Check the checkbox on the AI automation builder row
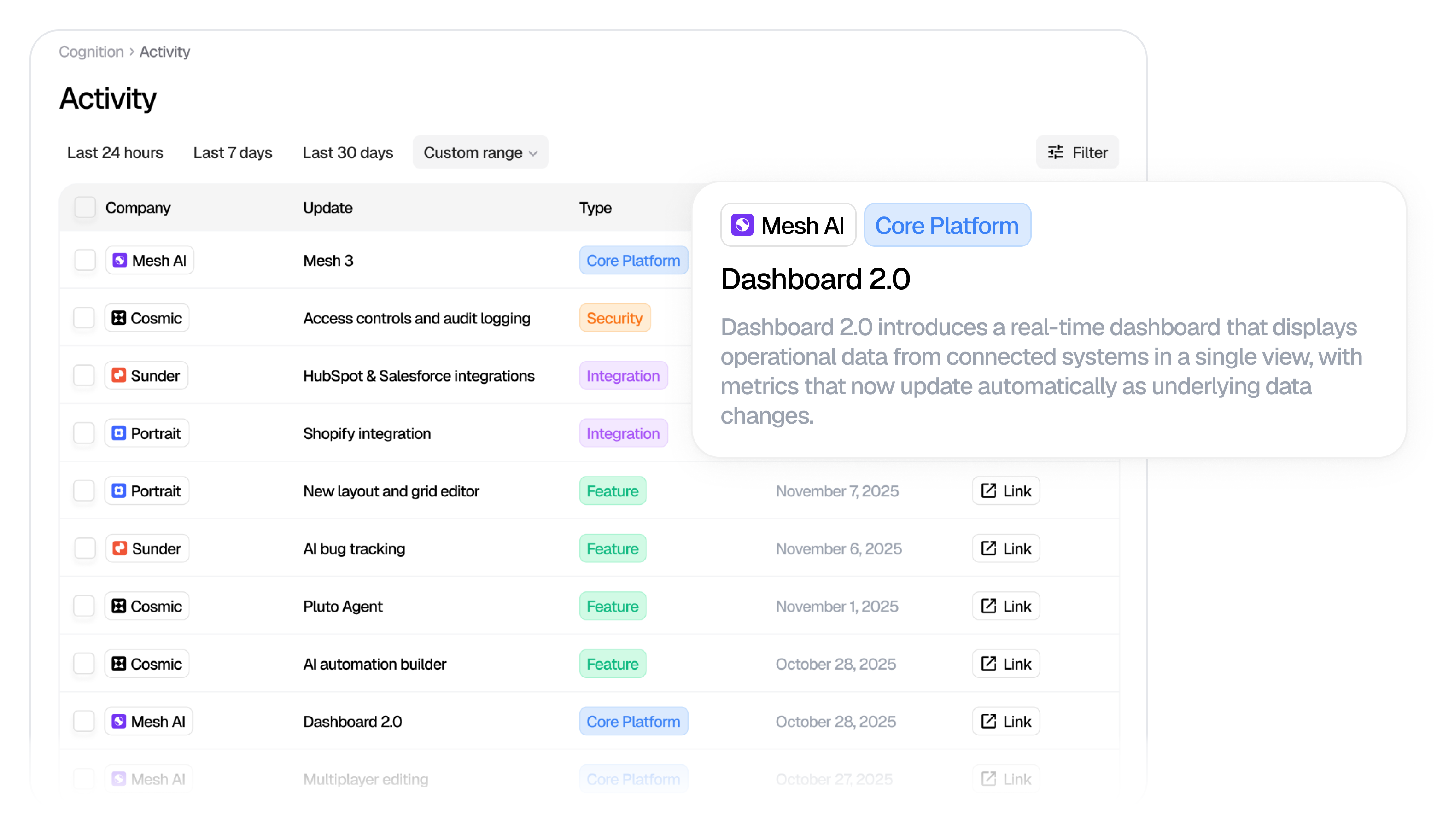1437x840 pixels. [x=84, y=663]
